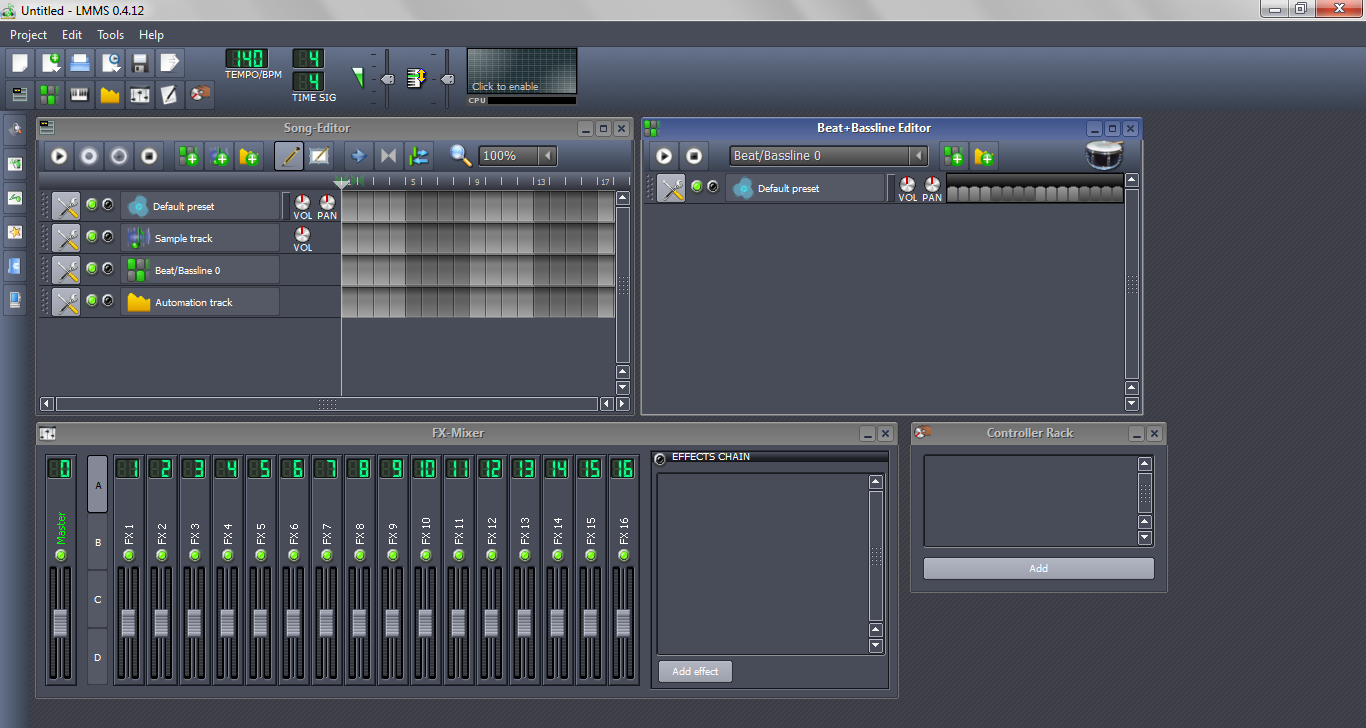
Task: Open the Tools menu
Action: pos(110,34)
